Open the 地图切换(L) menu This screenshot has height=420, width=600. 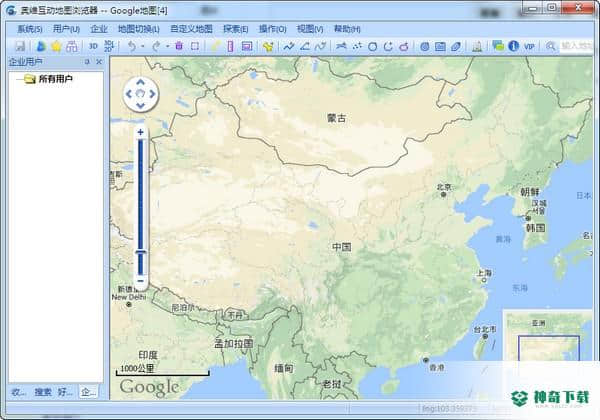(x=139, y=29)
